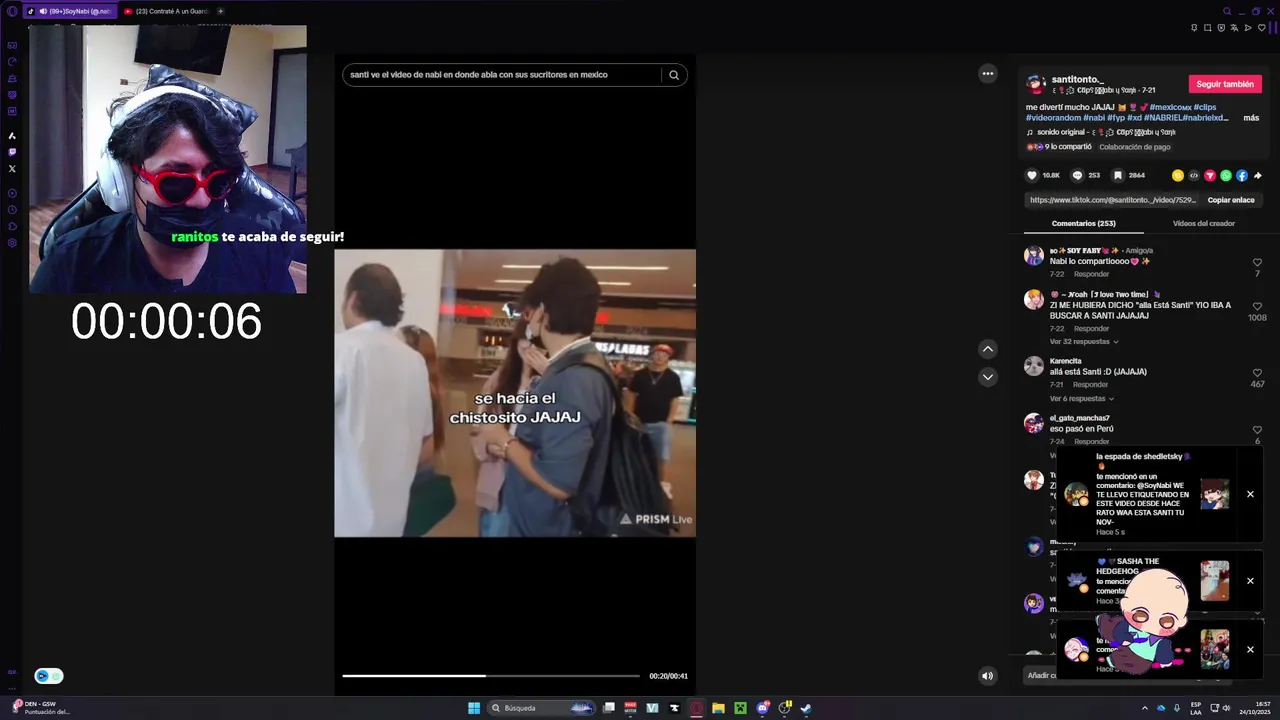Click the search magnifier icon in TikTok search bar
This screenshot has height=720, width=1280.
(674, 75)
